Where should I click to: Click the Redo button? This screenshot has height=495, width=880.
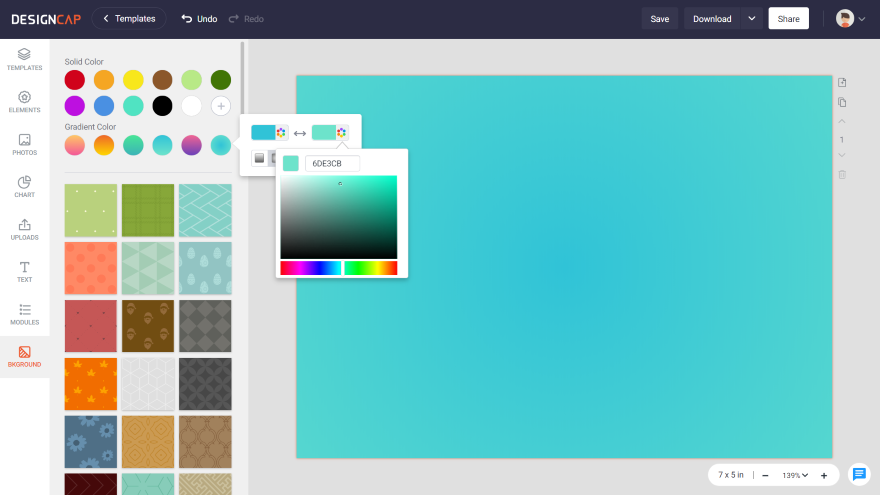[x=246, y=19]
